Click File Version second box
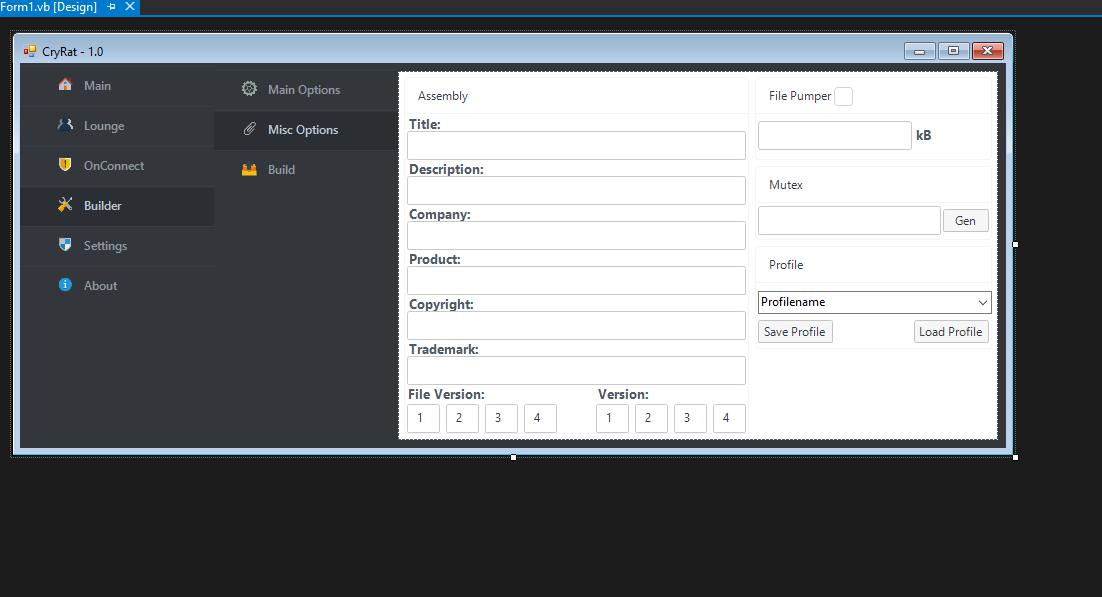 [x=462, y=418]
